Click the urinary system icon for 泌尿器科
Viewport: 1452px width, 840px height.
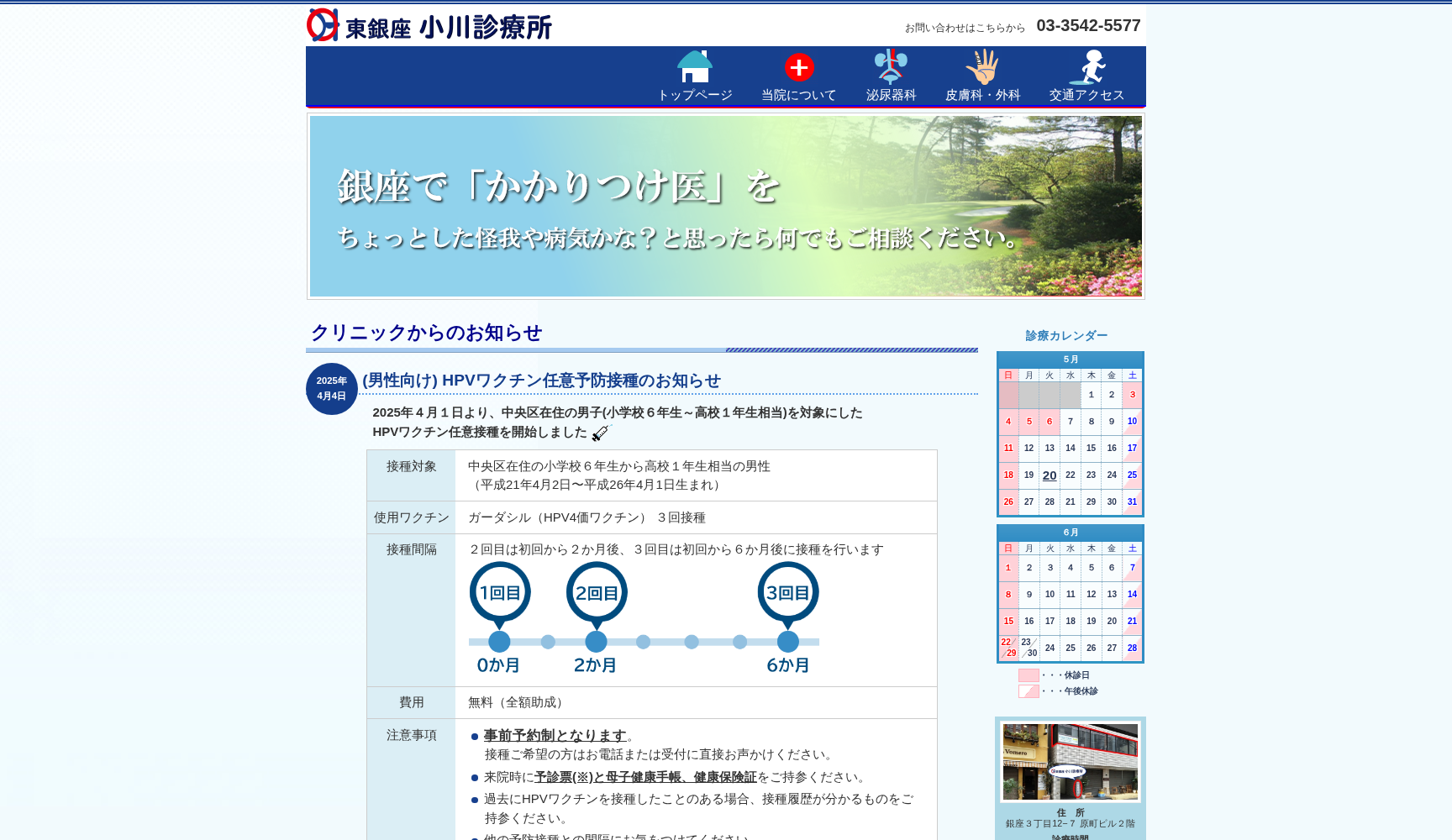pos(890,66)
